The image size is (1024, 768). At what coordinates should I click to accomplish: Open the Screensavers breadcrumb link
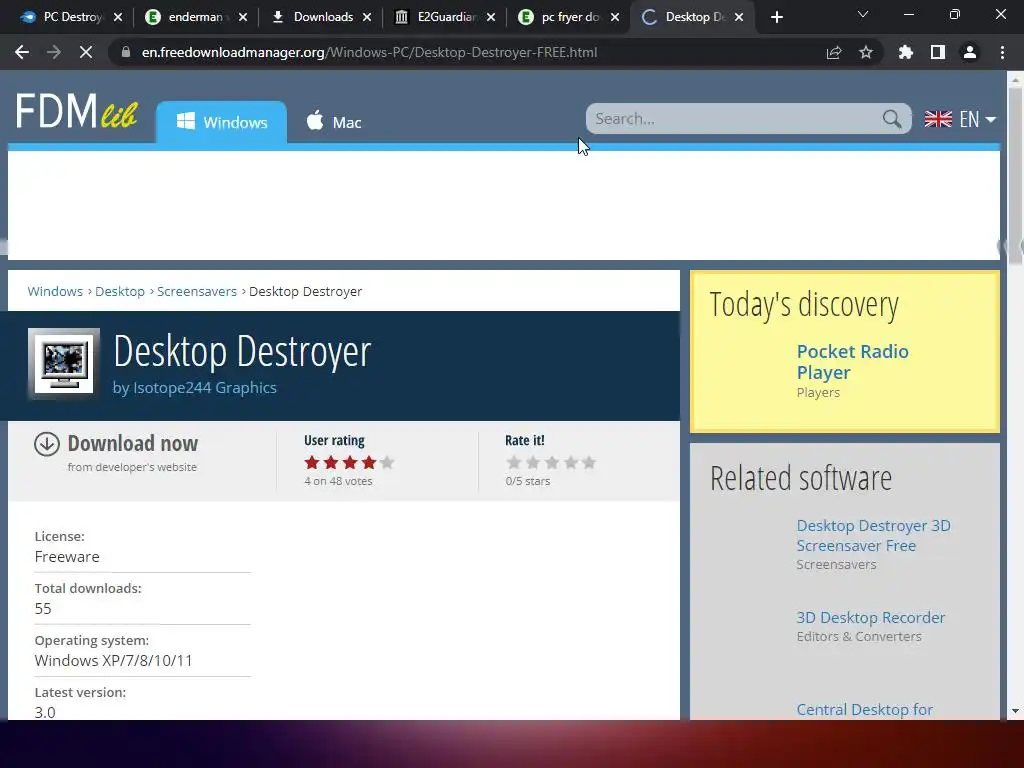pyautogui.click(x=197, y=291)
